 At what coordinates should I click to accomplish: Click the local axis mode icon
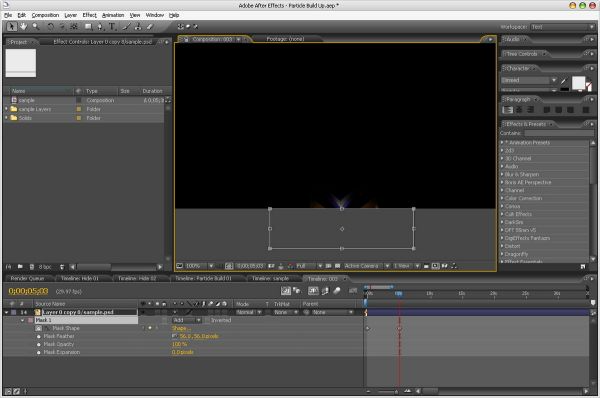click(181, 26)
